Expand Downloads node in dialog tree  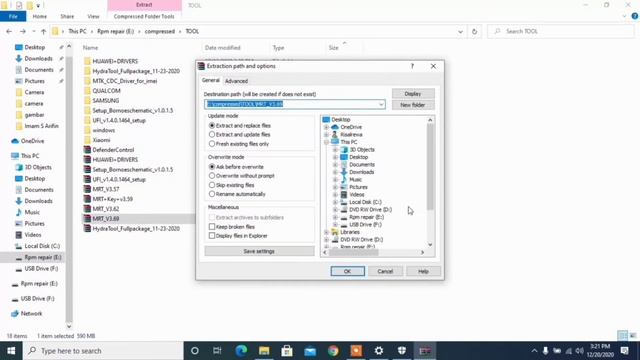(x=335, y=172)
